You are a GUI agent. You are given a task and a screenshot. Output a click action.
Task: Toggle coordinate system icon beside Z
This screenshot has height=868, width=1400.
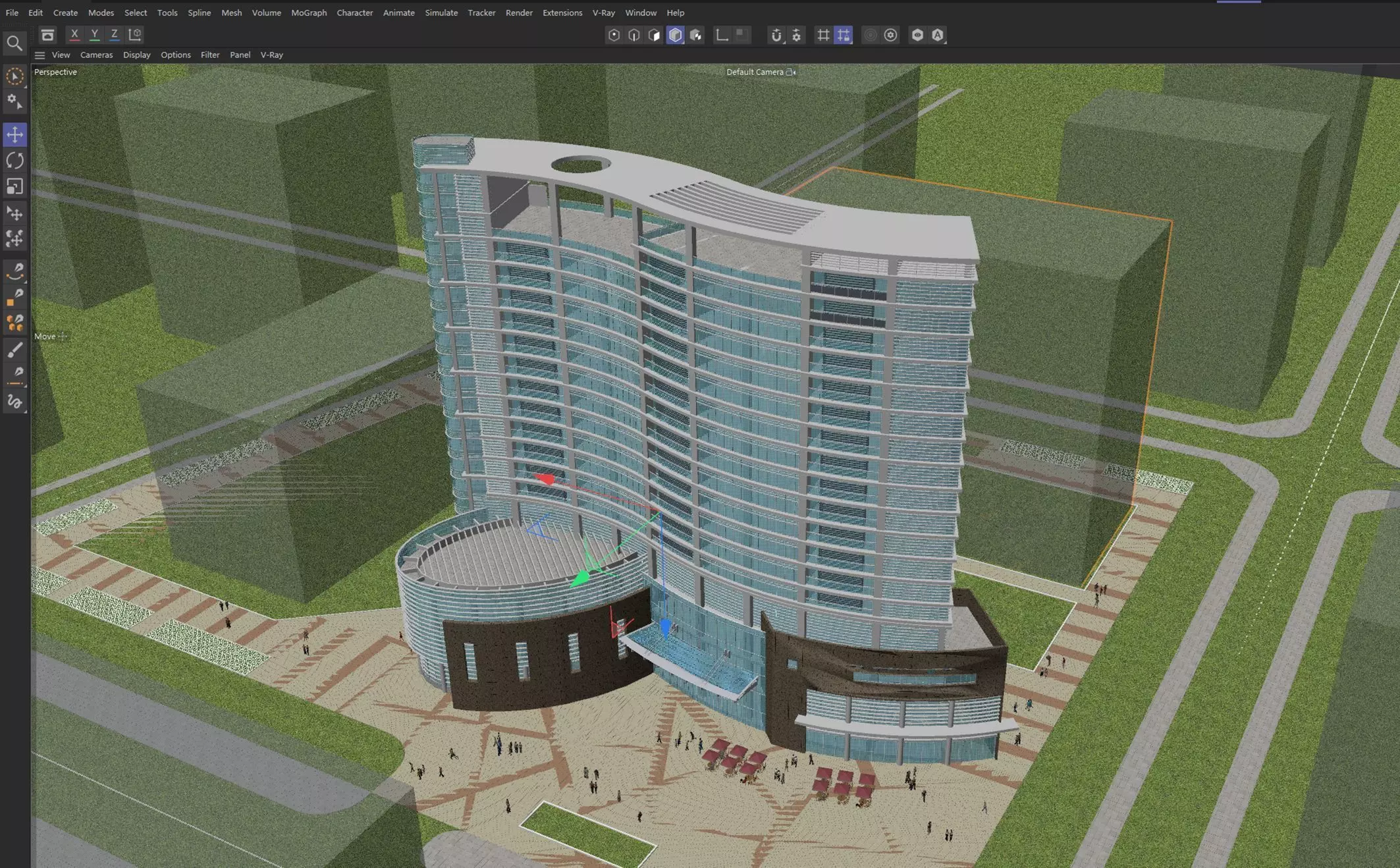click(x=135, y=34)
